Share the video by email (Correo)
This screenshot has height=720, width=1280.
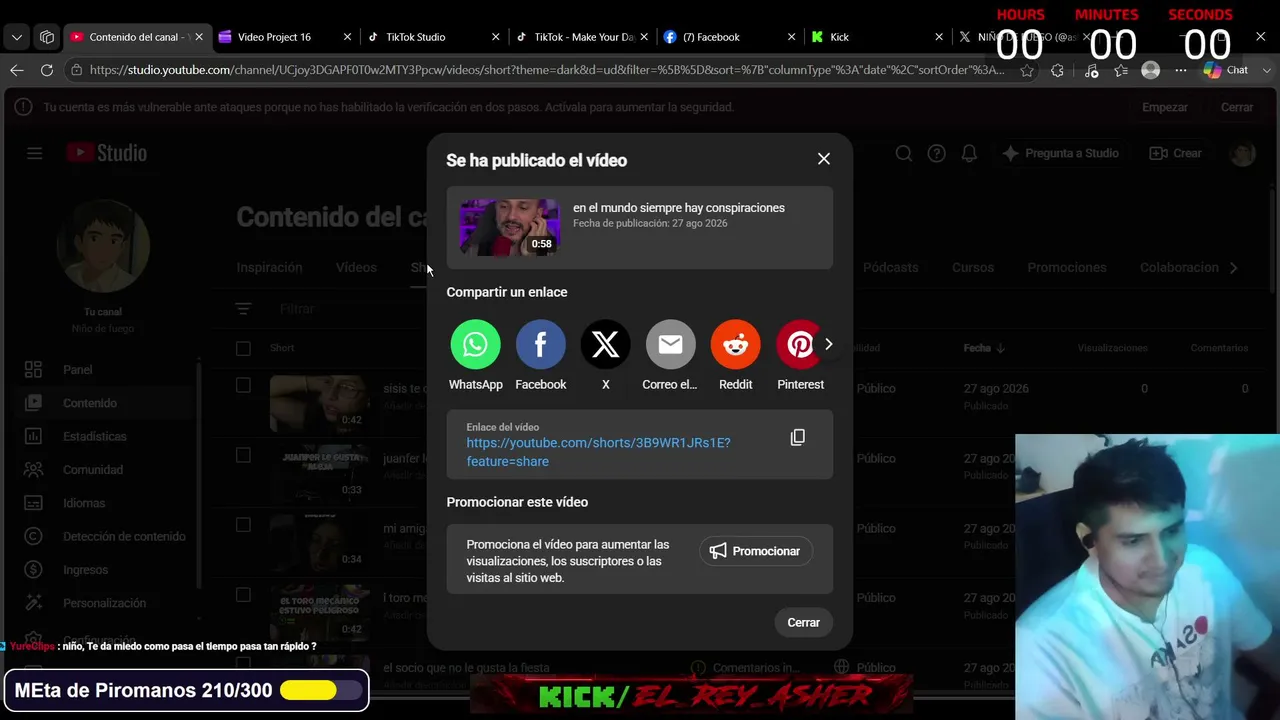point(670,345)
